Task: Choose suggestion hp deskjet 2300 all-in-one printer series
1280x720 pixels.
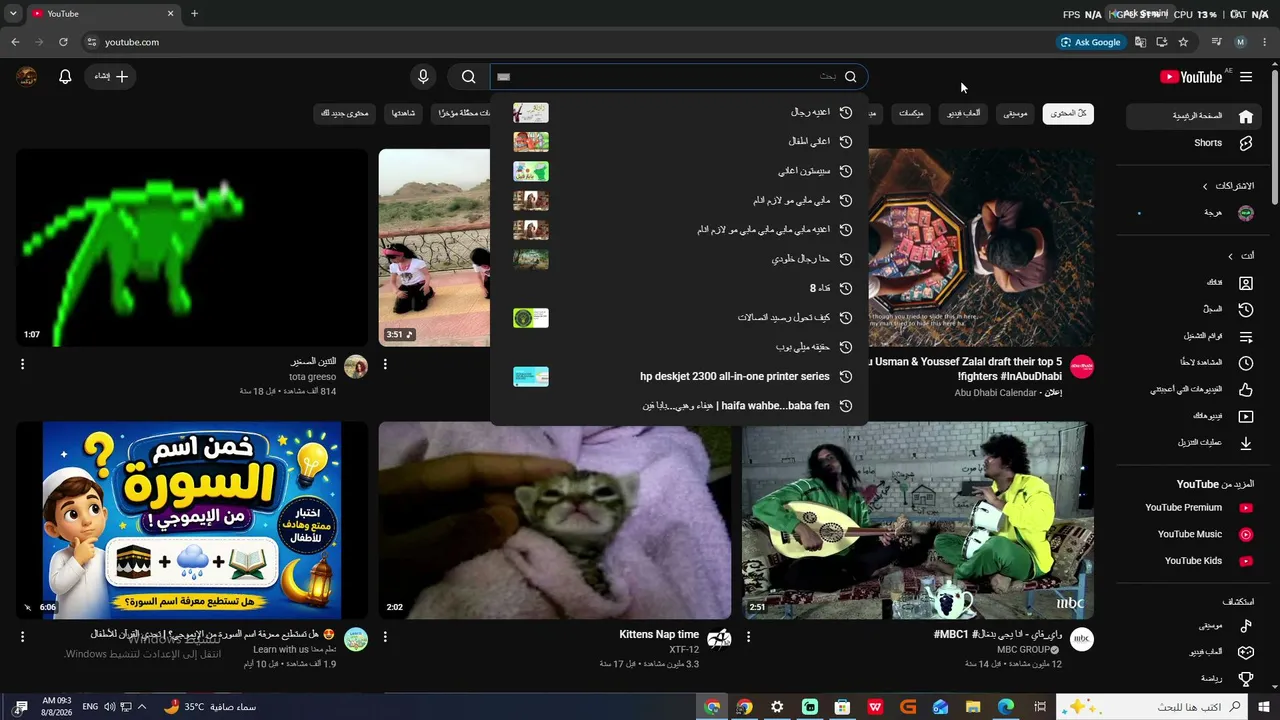Action: click(679, 377)
